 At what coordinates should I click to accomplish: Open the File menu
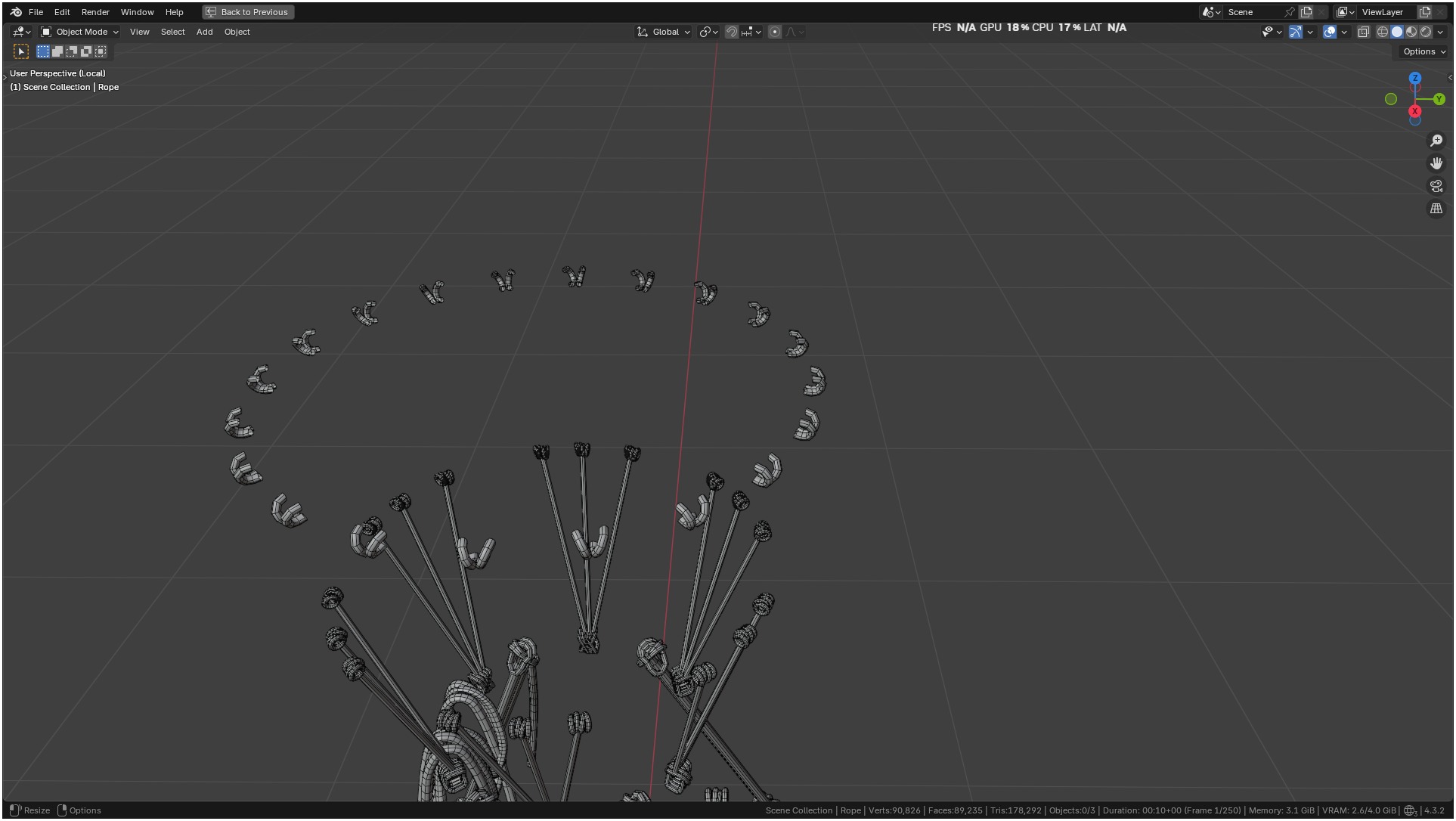[36, 12]
